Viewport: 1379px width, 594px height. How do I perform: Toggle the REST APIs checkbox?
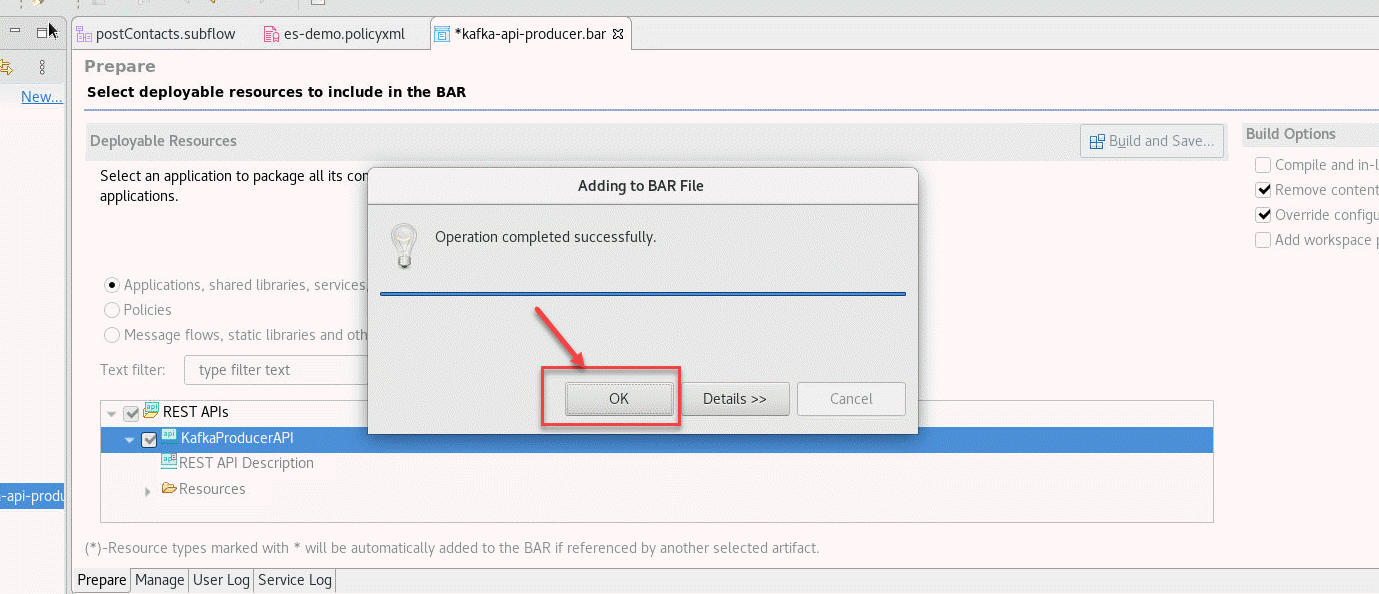[131, 413]
